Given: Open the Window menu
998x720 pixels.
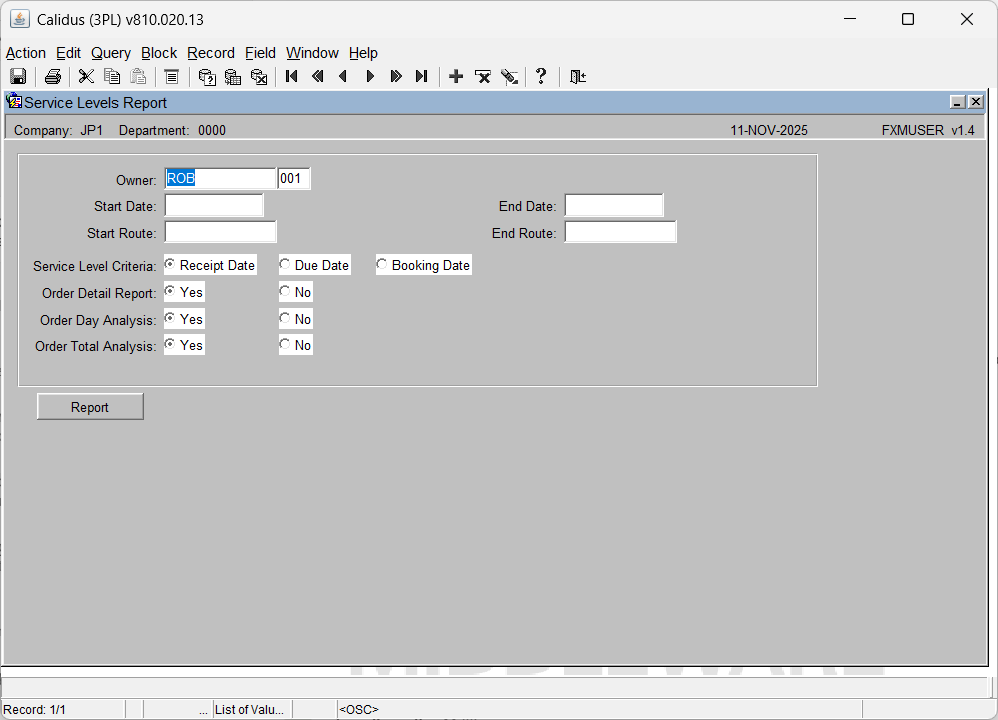Looking at the screenshot, I should 312,53.
